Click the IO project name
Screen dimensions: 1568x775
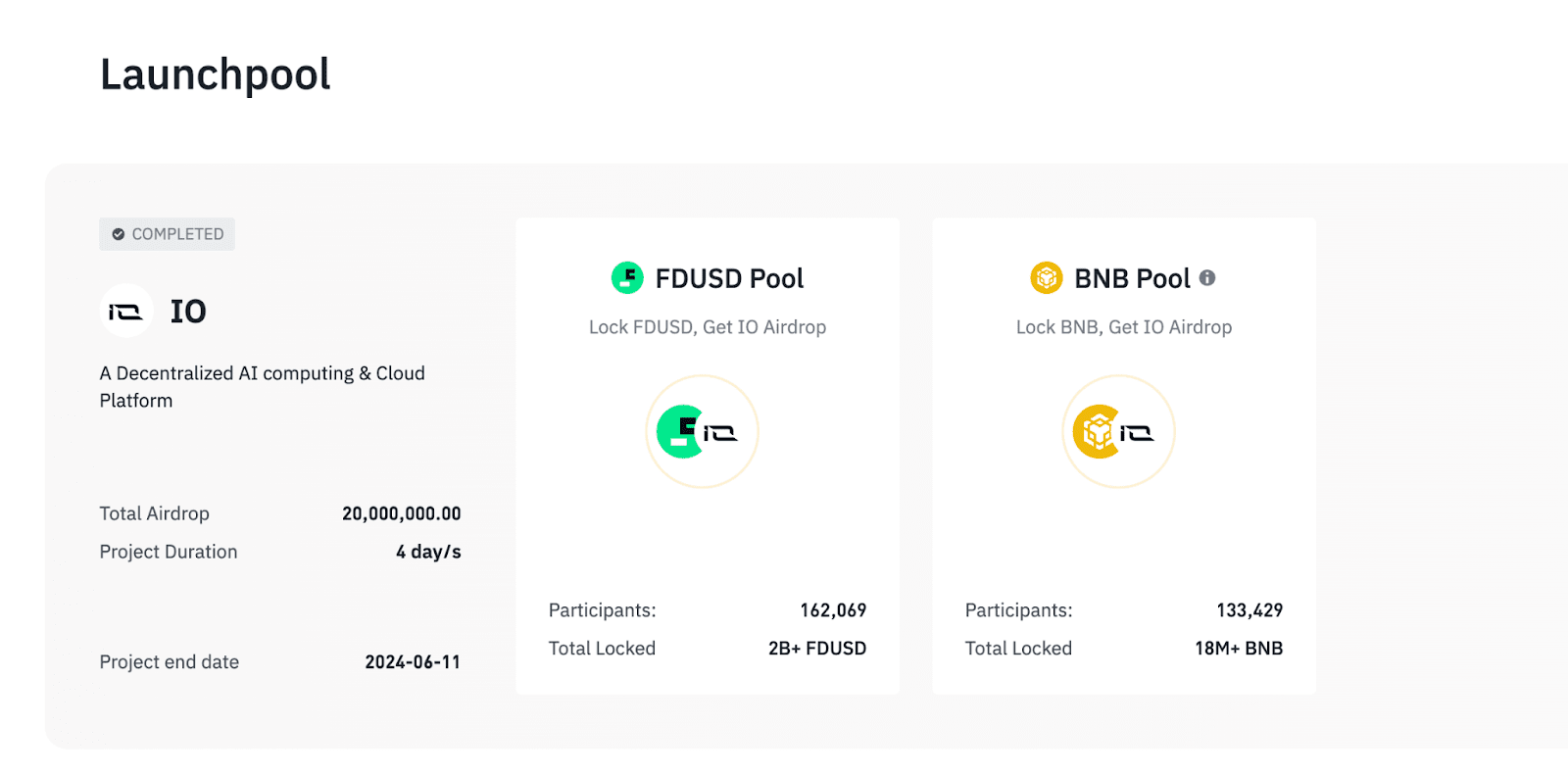pyautogui.click(x=188, y=312)
